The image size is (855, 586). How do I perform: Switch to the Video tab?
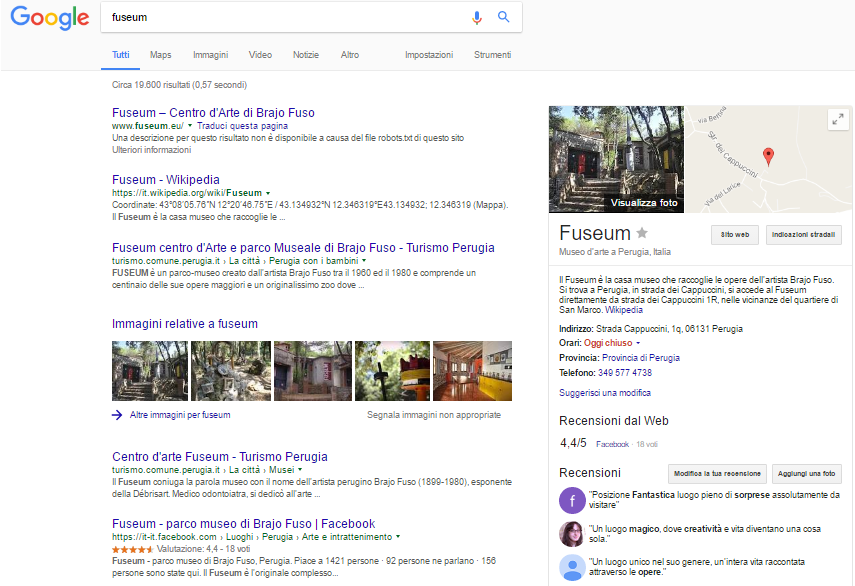pos(260,55)
